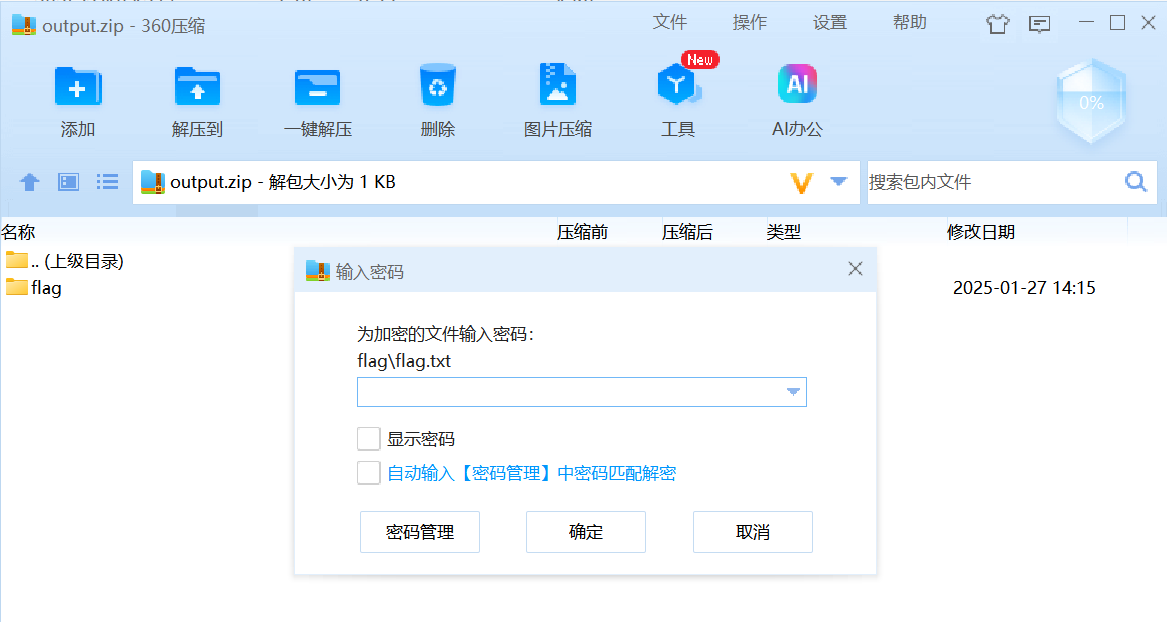Viewport: 1167px width, 622px height.
Task: Enable the 显示密码 checkbox
Action: [x=369, y=439]
